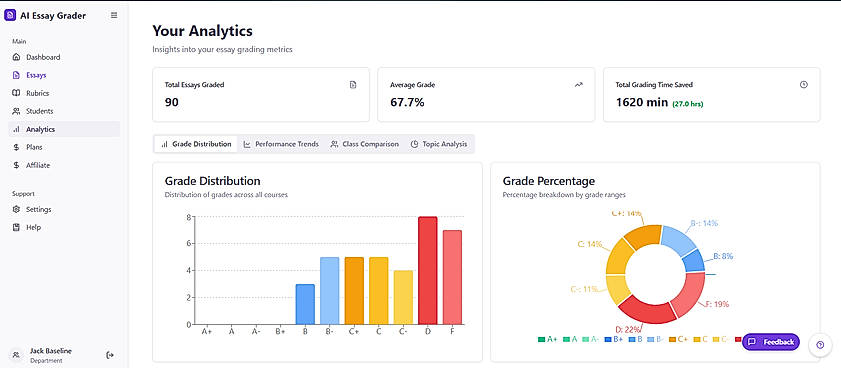Open the Affiliate page in the sidebar
Screen dimensions: 841x368
click(64, 165)
